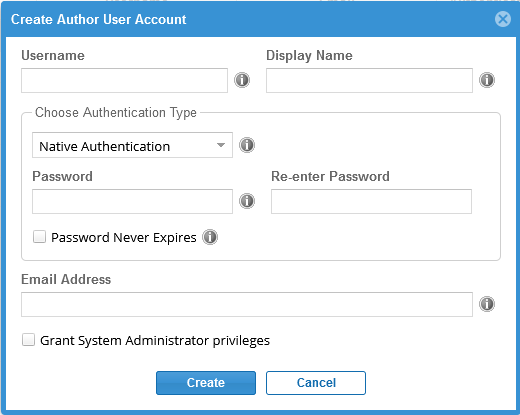
Task: Click the Create button
Action: point(206,383)
